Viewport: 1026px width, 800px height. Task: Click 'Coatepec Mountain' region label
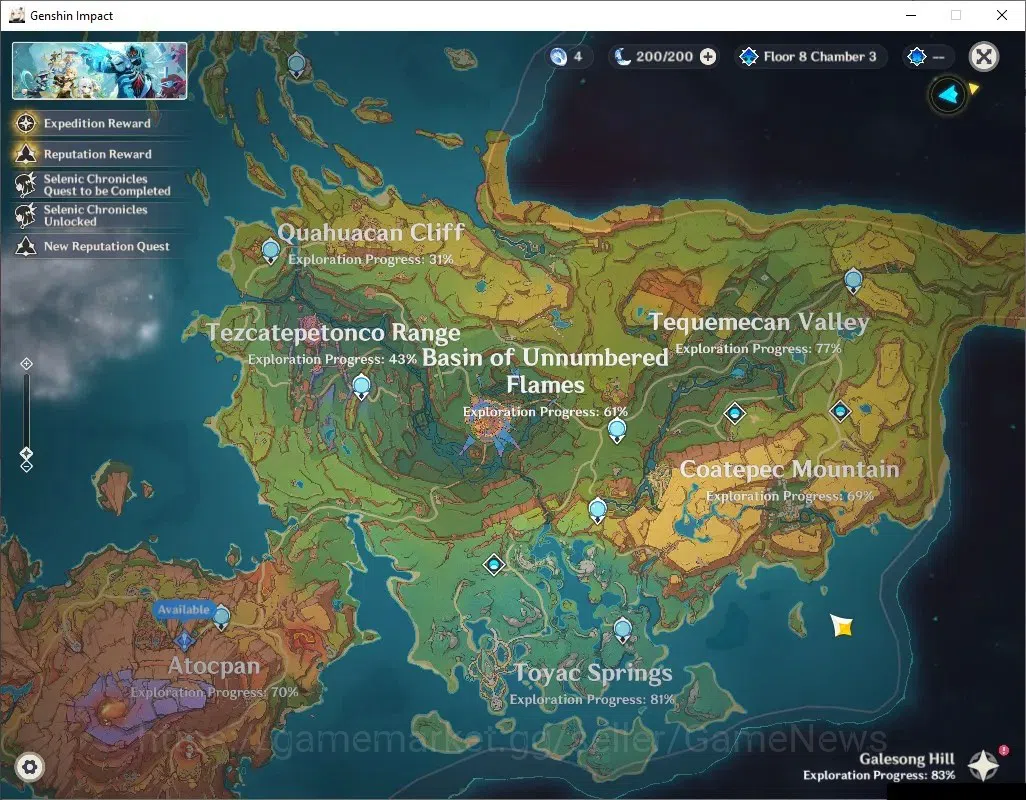pos(789,469)
